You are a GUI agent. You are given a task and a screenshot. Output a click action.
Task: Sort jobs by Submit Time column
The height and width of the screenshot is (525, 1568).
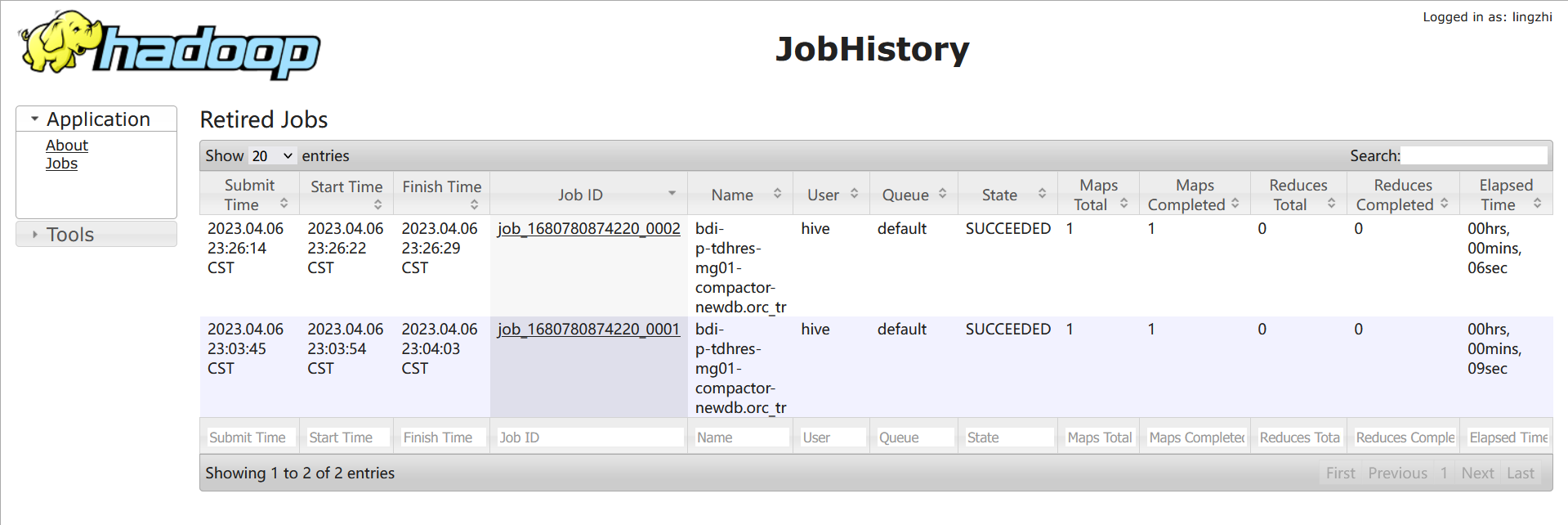(284, 204)
